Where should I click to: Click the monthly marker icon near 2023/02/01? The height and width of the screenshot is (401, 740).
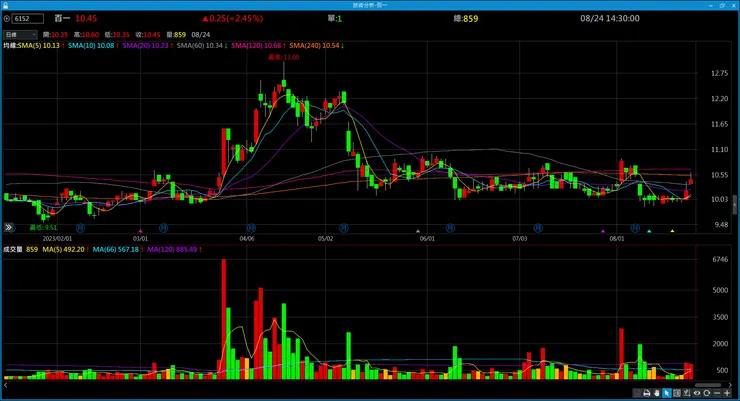coord(81,228)
